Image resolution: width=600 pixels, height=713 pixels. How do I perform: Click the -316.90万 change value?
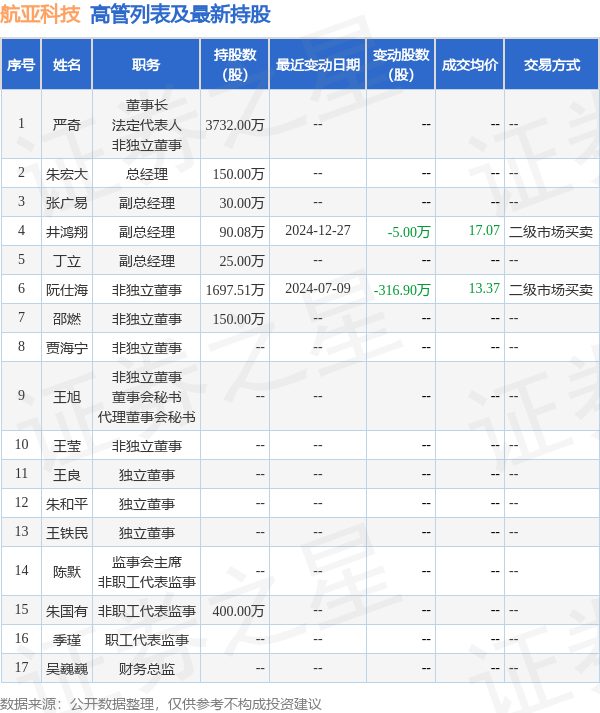tap(402, 290)
